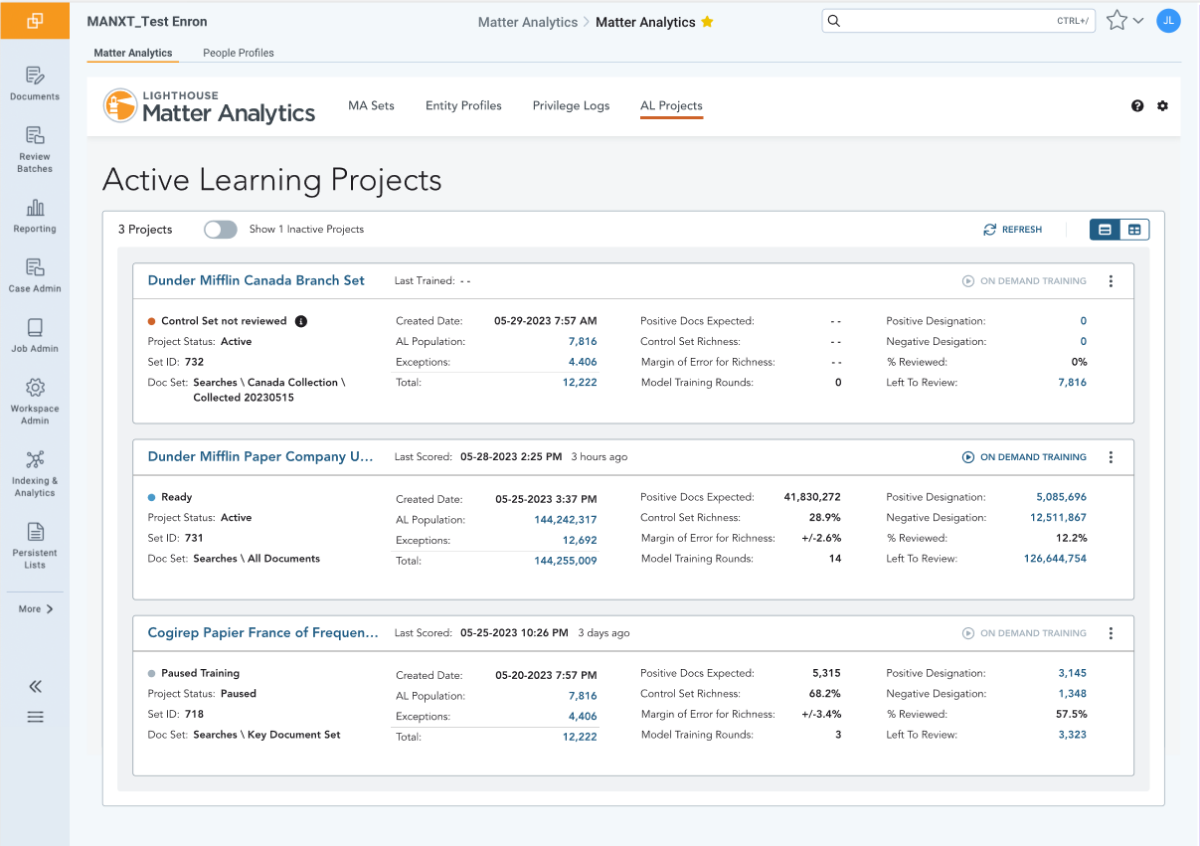
Task: Go to Case Admin in the sidebar
Action: pyautogui.click(x=35, y=275)
